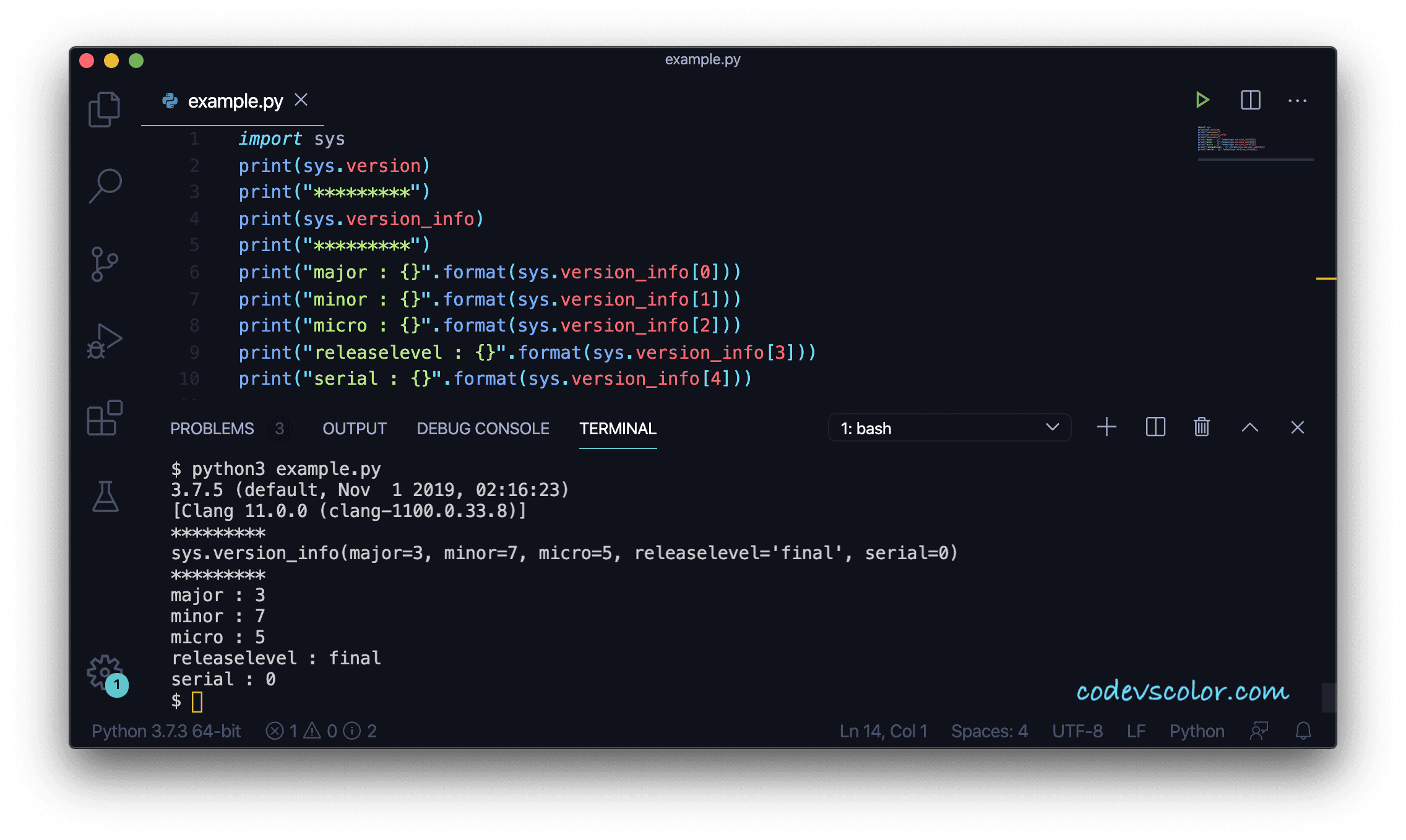Viewport: 1406px width, 840px height.
Task: Open errors and warnings status indicator
Action: (x=321, y=731)
